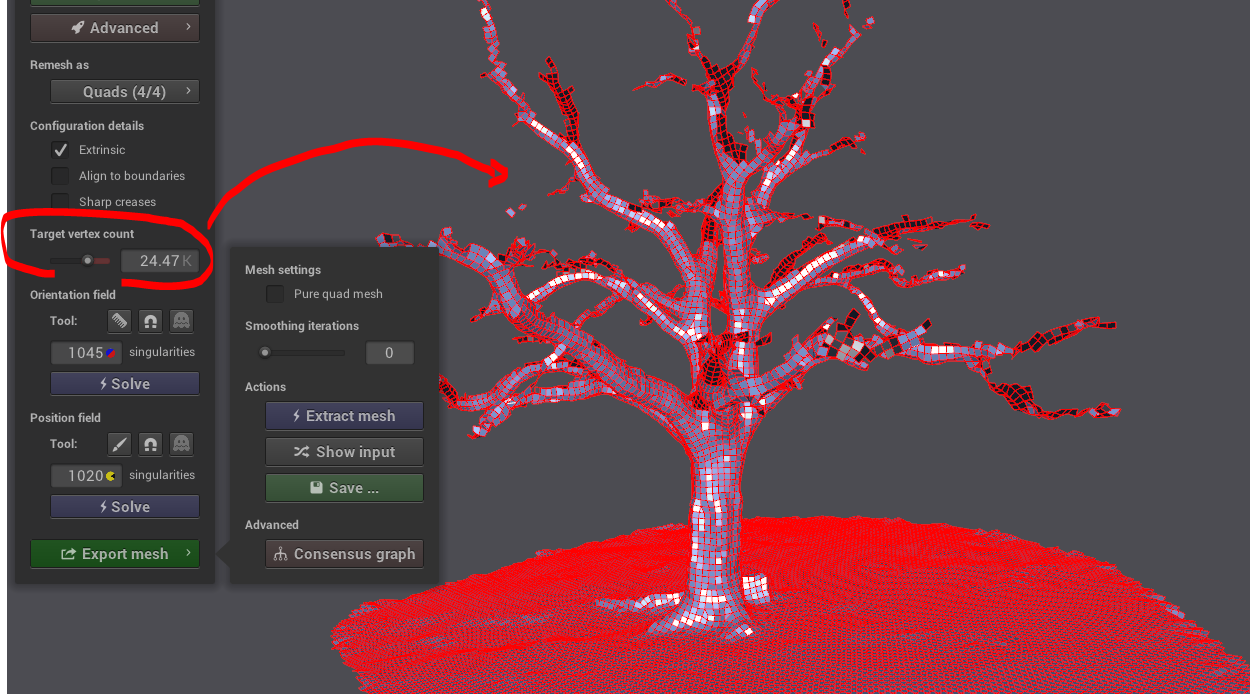The width and height of the screenshot is (1250, 694).
Task: Enable the Pure quad mesh option
Action: 275,294
